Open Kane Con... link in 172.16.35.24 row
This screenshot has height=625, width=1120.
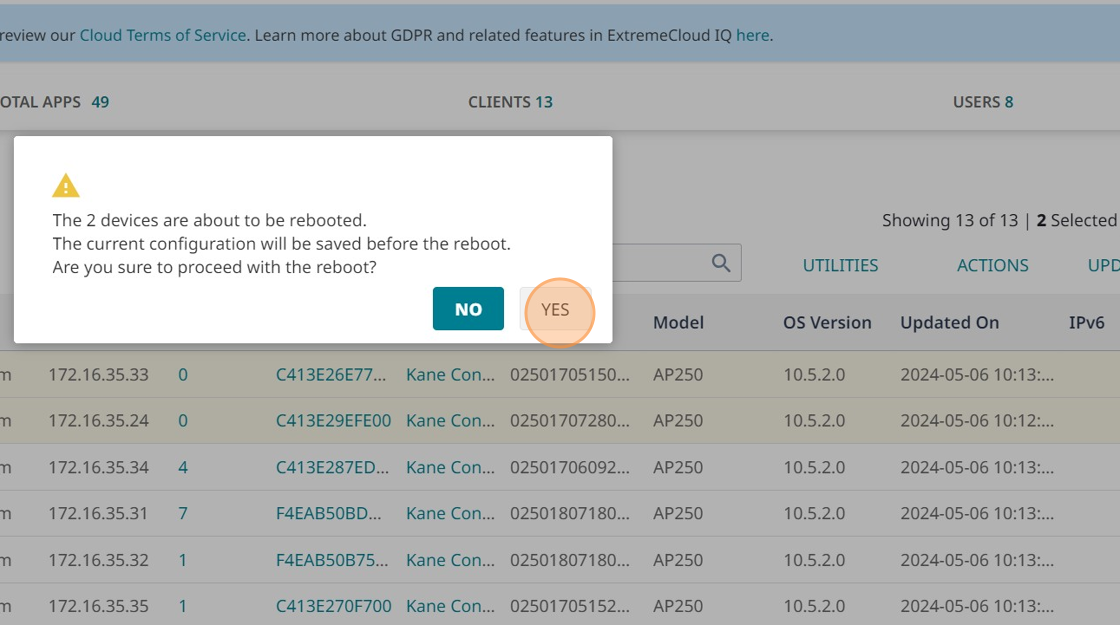tap(450, 420)
